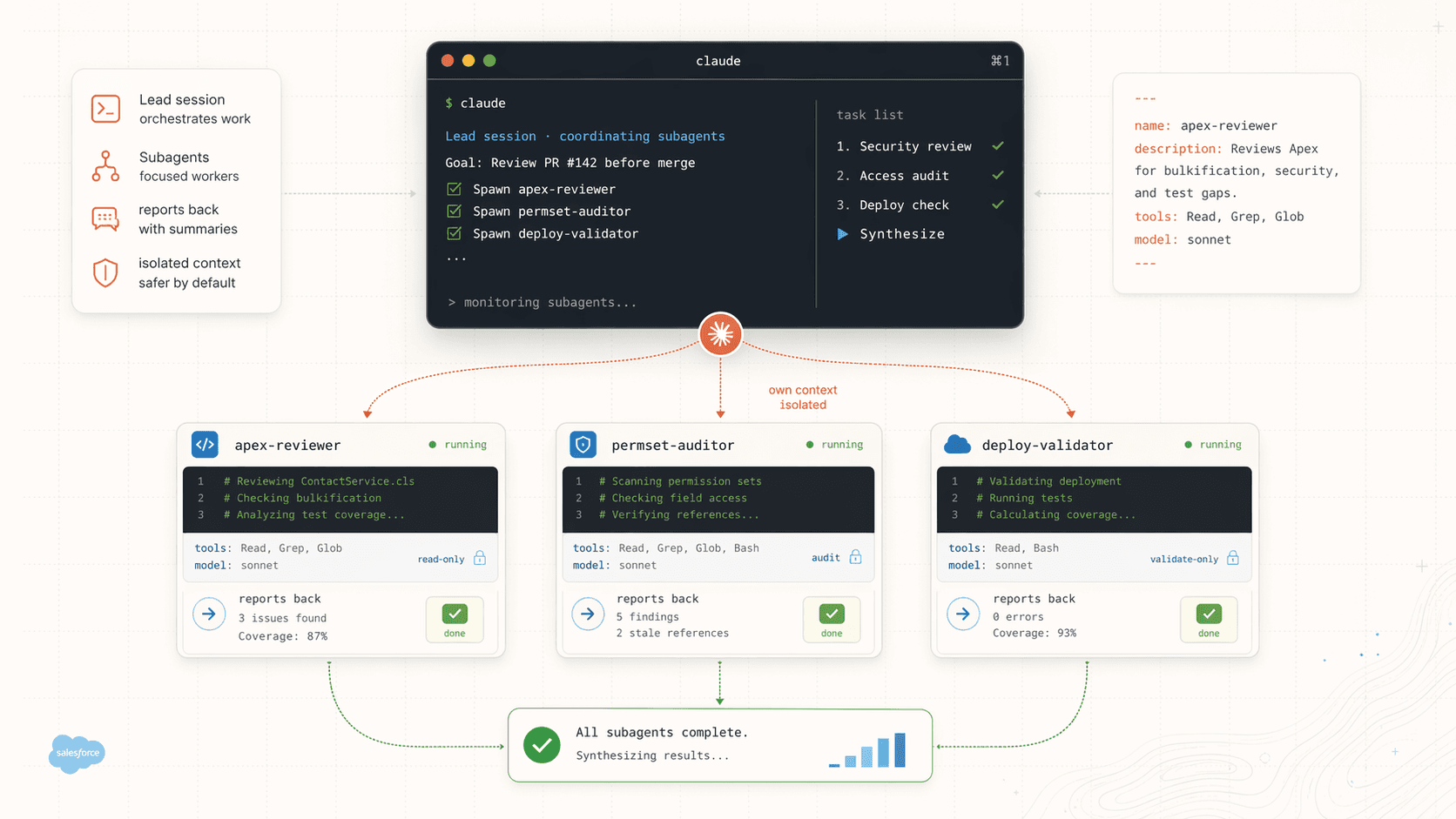Image resolution: width=1456 pixels, height=819 pixels.
Task: Click the orange Claude starburst icon
Action: point(720,334)
